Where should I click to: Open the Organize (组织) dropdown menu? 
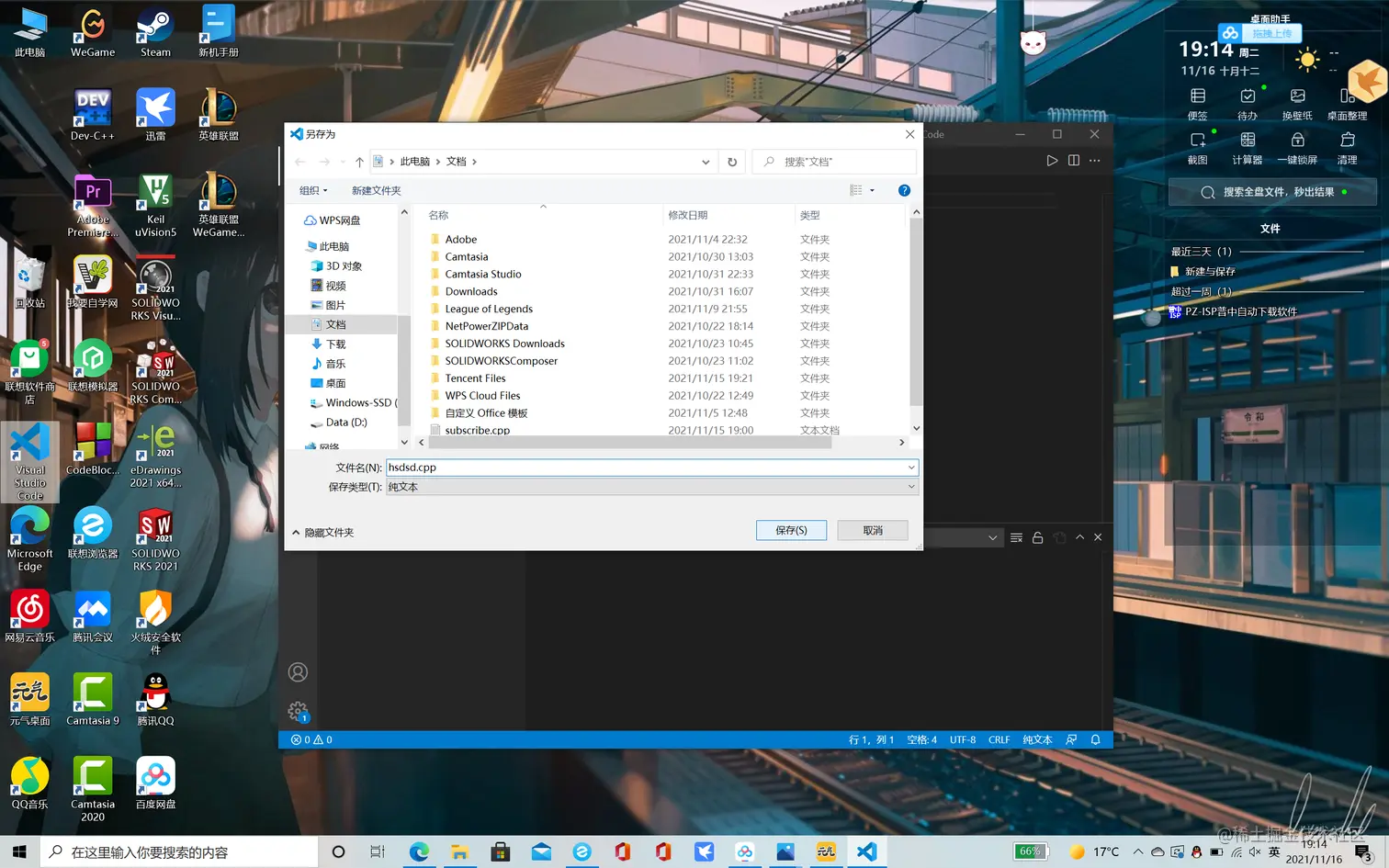point(312,190)
